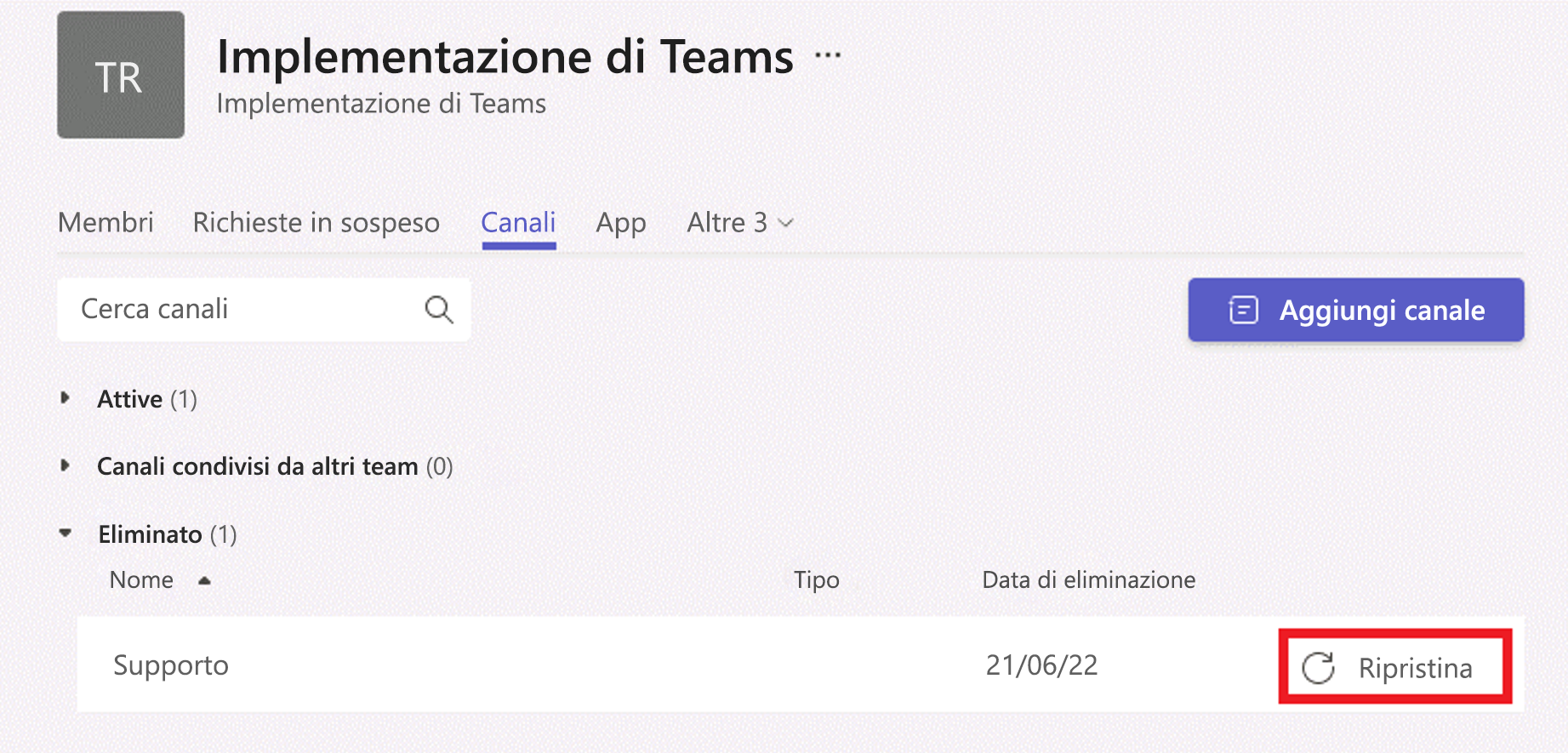Select the Supporto deleted channel row

[801, 665]
